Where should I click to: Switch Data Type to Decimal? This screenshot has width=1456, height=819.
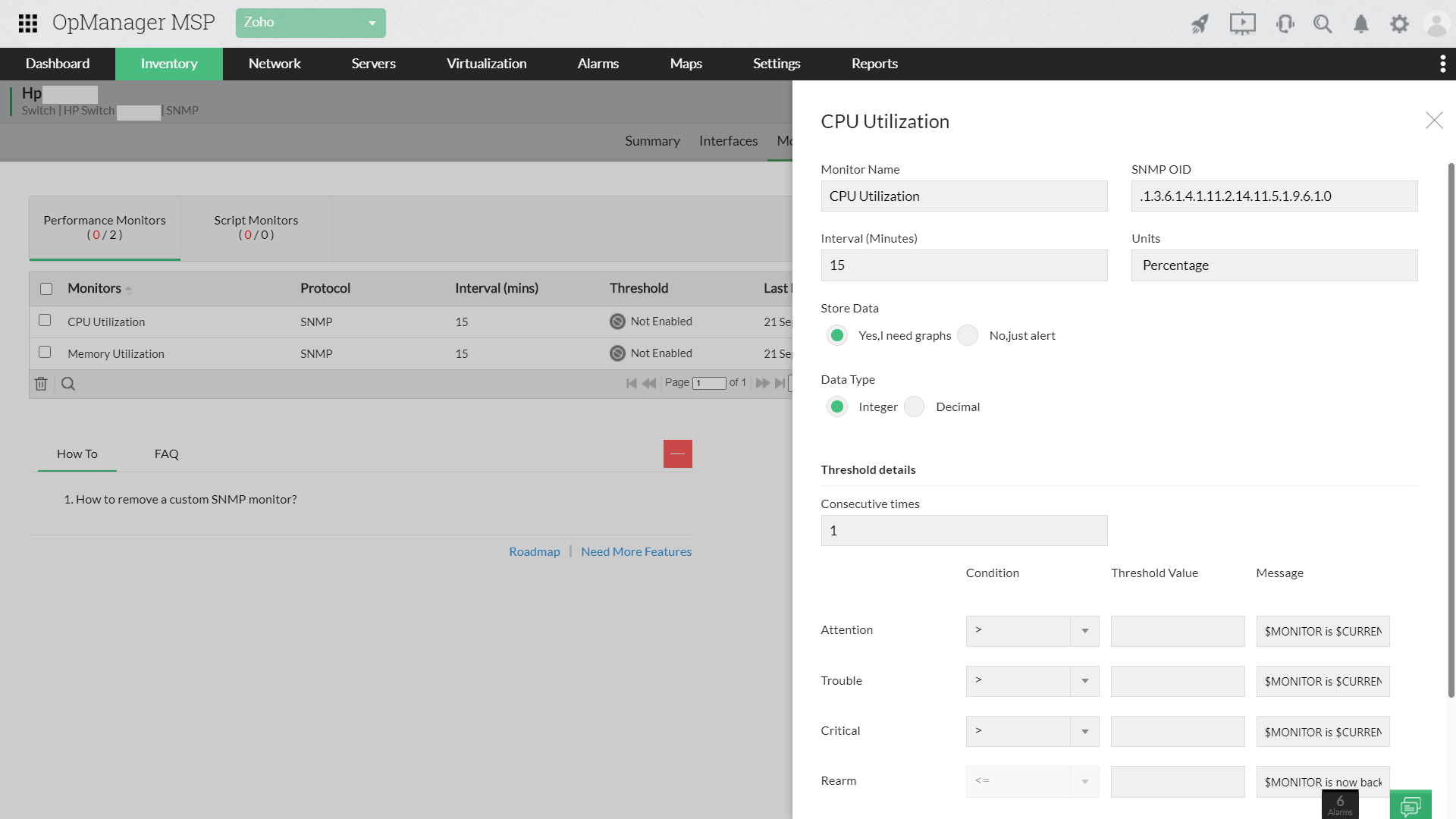(x=915, y=406)
